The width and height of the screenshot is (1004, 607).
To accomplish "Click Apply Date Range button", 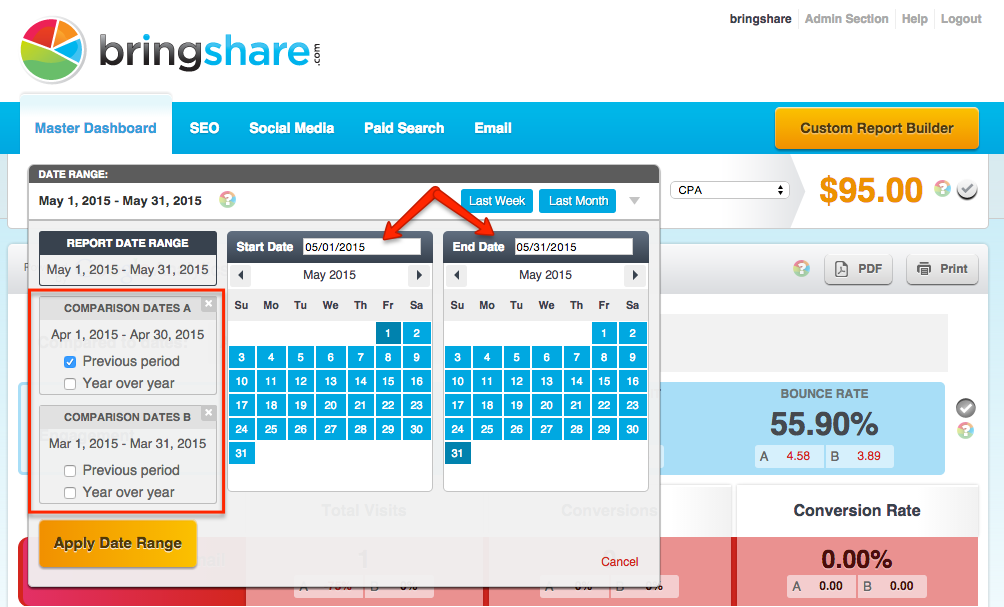I will (118, 543).
